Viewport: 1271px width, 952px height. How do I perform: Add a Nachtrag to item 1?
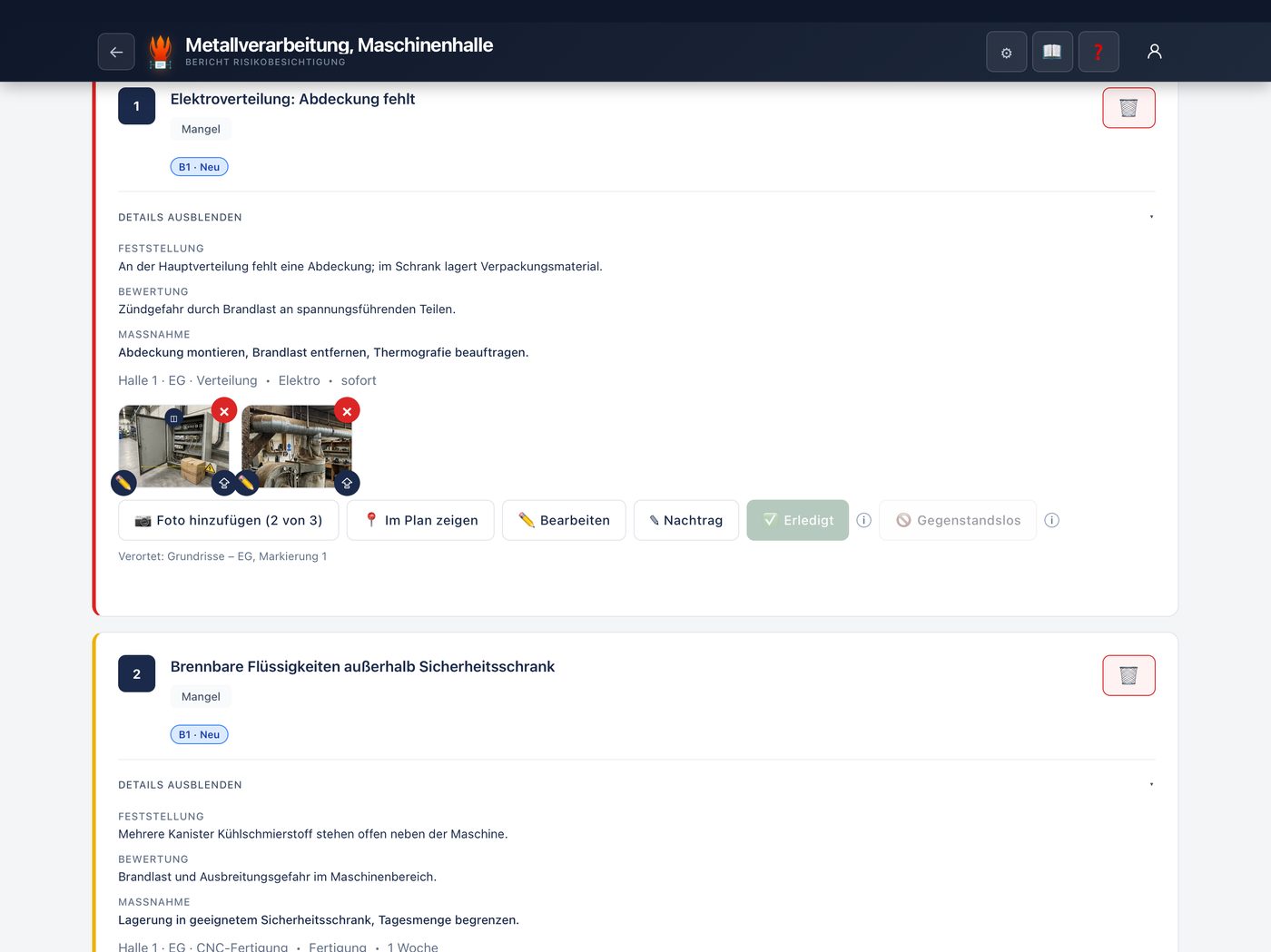[x=686, y=520]
